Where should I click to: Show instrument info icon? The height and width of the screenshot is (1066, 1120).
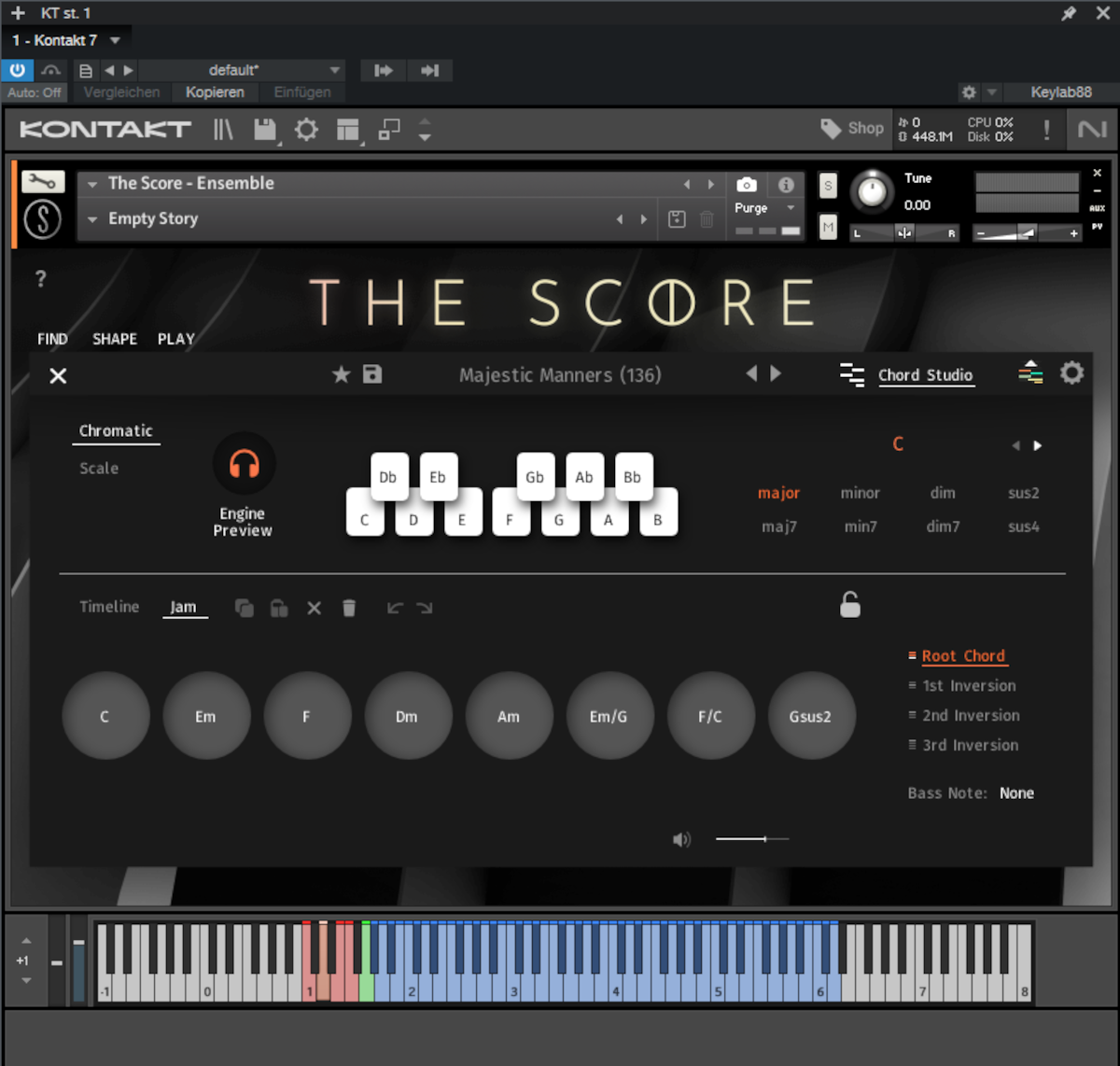[x=786, y=185]
